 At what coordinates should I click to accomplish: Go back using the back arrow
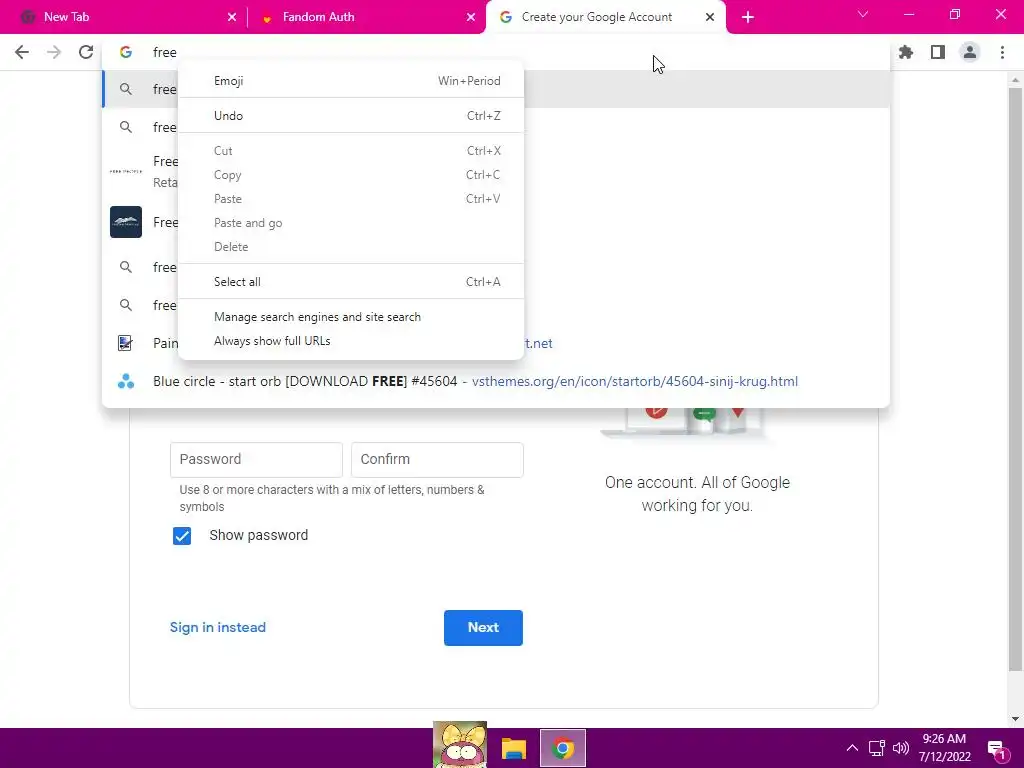(22, 52)
